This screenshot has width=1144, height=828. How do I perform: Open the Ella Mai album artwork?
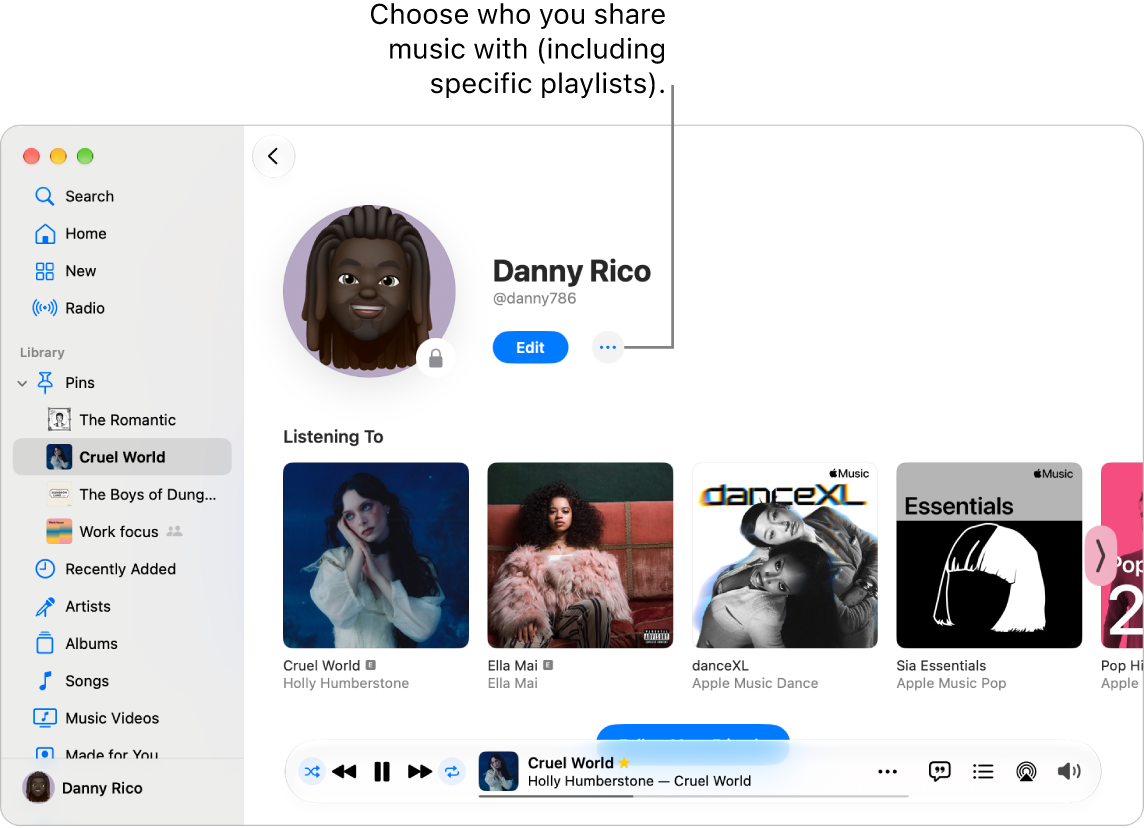580,555
